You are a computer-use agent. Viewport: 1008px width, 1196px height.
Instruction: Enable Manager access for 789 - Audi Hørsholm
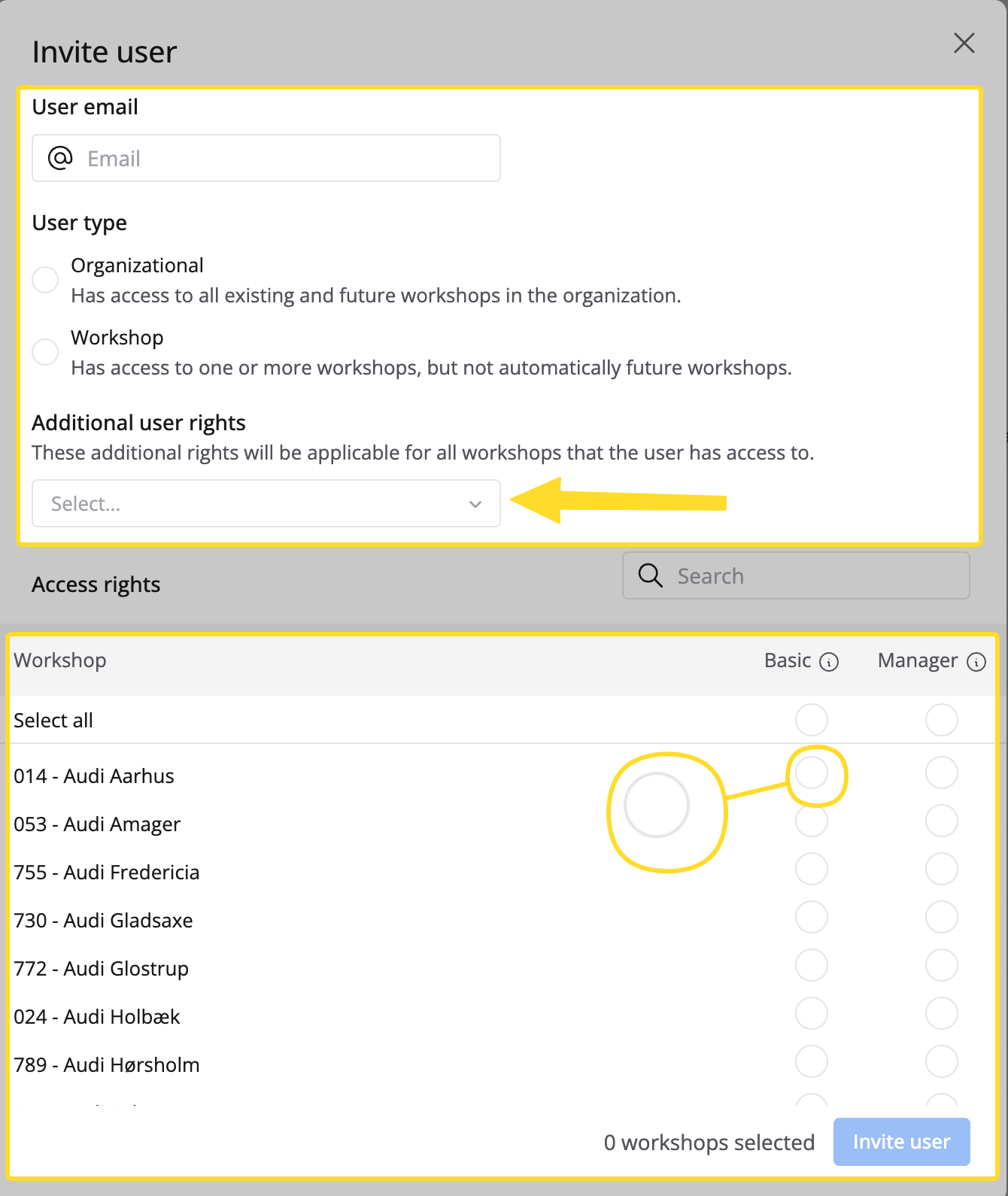pos(942,1061)
